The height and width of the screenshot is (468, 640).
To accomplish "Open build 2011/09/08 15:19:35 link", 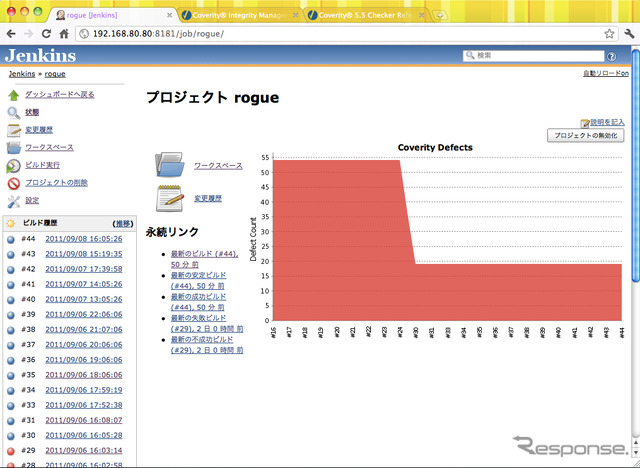I will 84,254.
